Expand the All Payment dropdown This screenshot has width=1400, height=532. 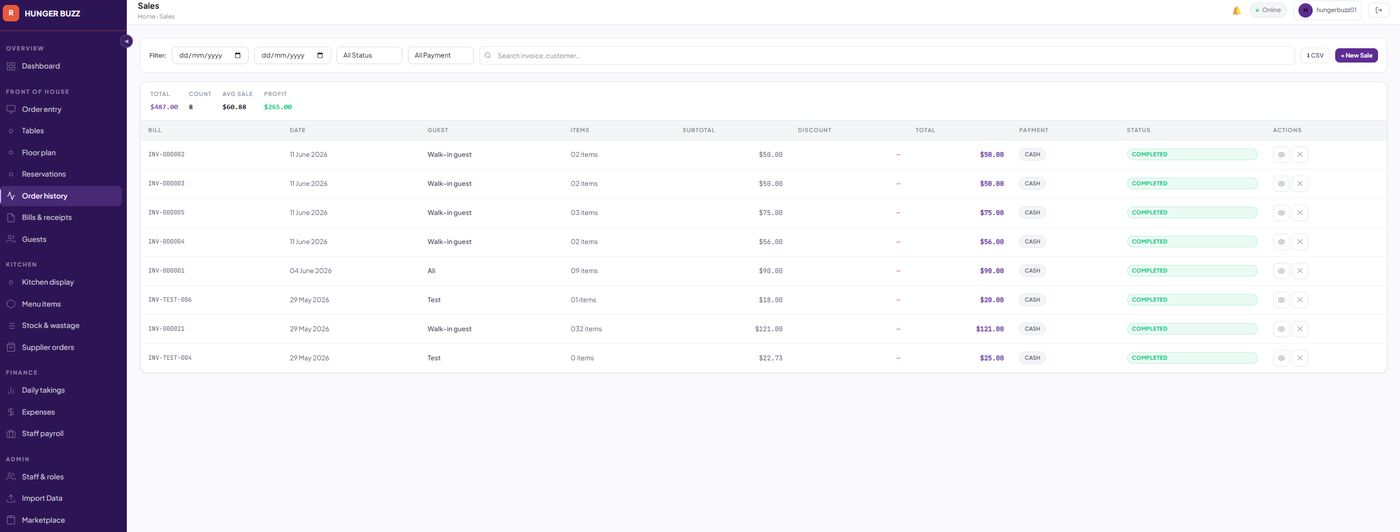(x=440, y=55)
